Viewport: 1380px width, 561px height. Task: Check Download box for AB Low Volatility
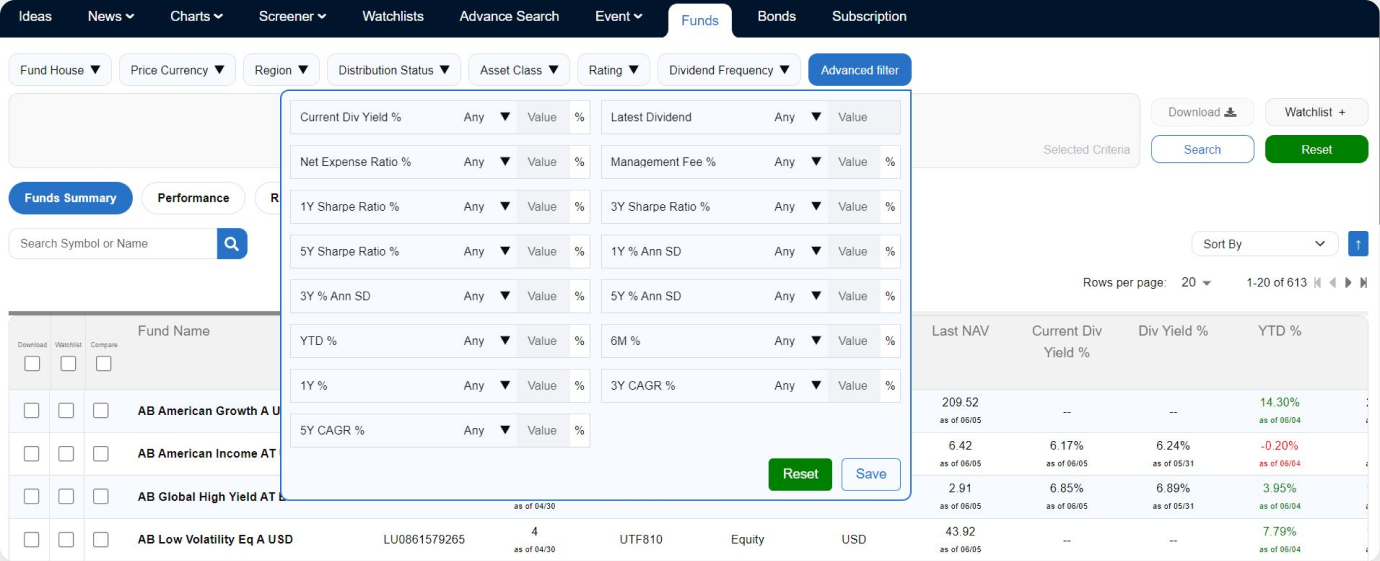tap(32, 539)
